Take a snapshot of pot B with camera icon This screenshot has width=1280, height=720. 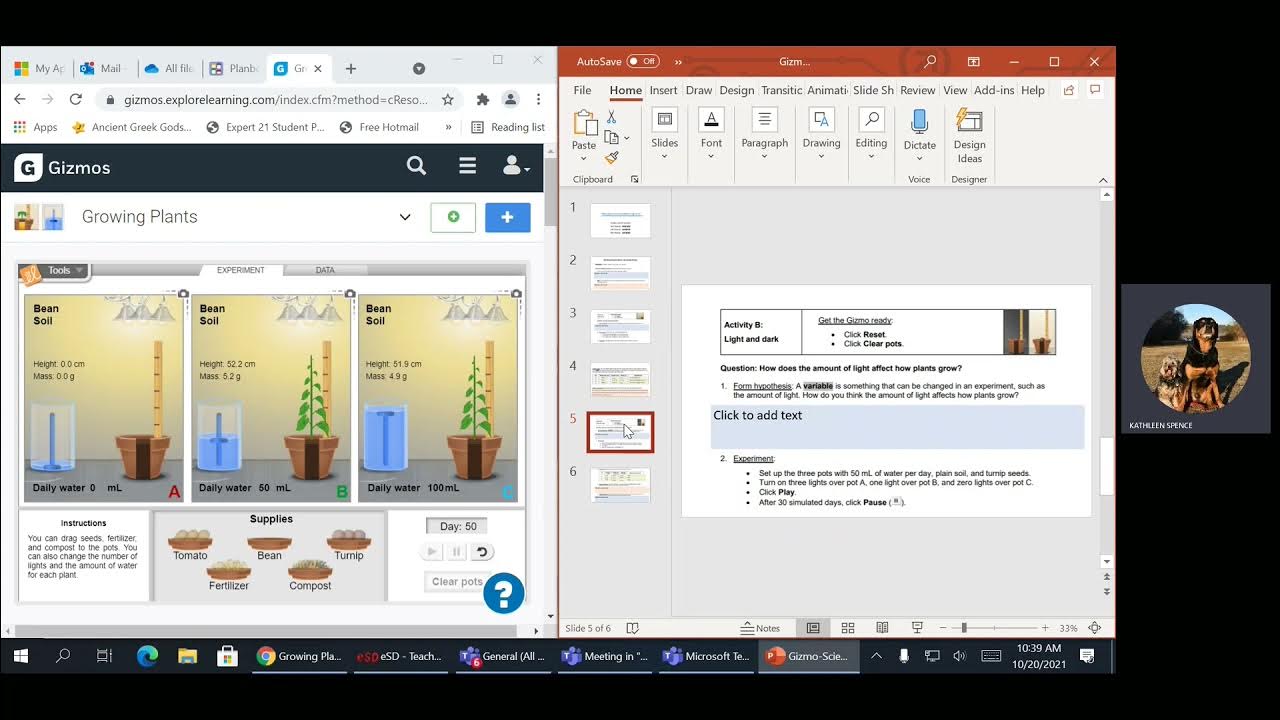[350, 293]
